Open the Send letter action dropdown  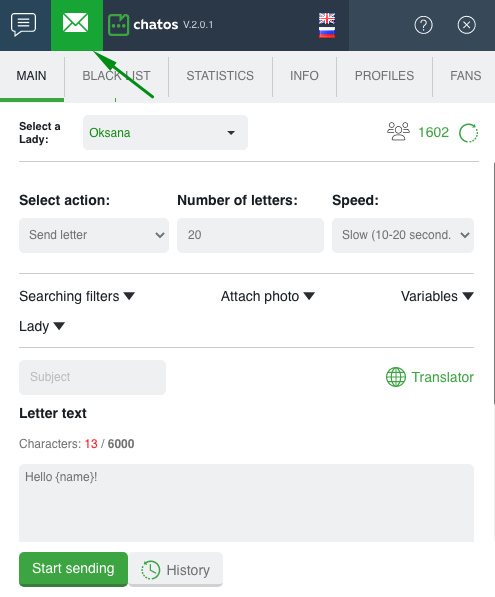point(94,235)
